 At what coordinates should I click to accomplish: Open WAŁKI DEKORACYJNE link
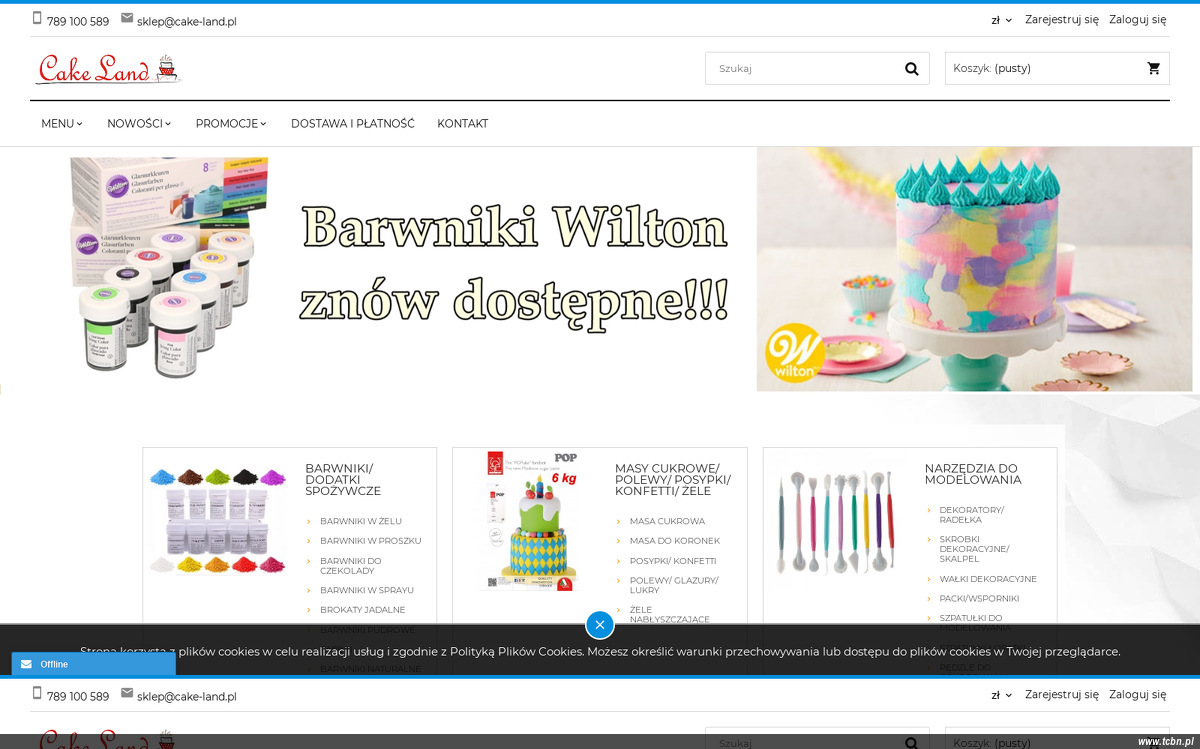[988, 579]
